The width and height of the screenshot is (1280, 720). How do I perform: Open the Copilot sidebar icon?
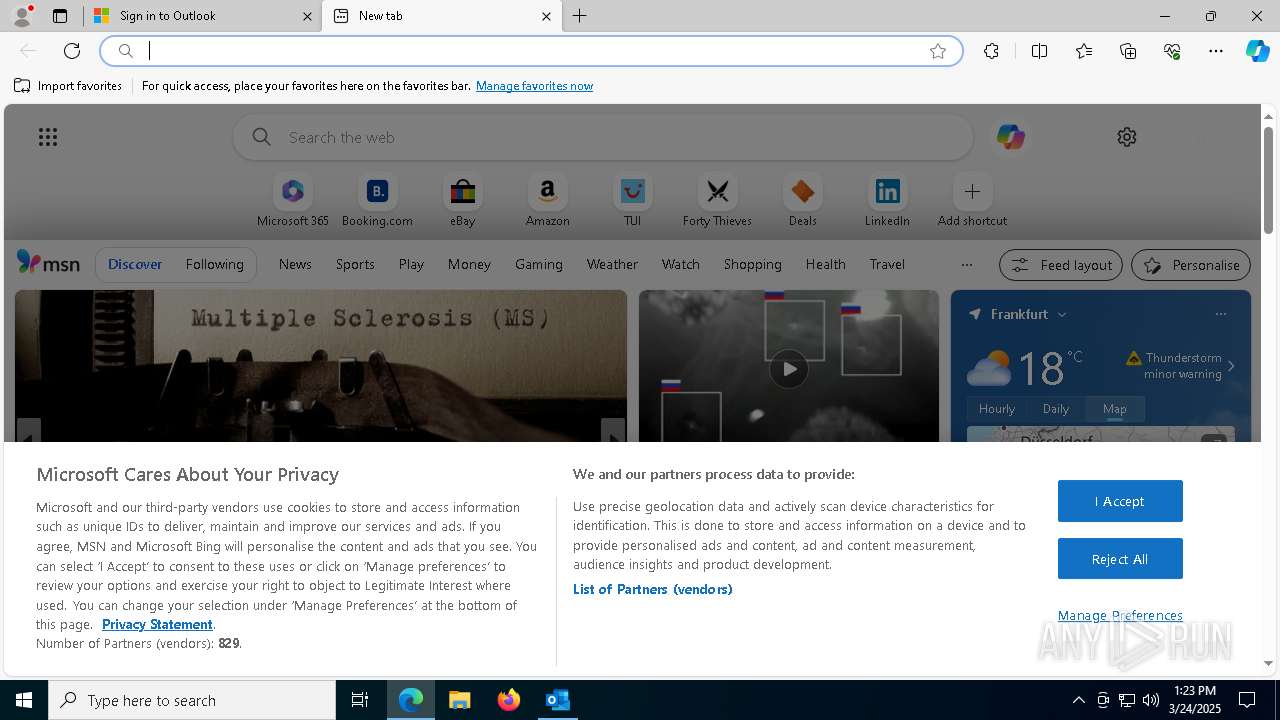pos(1257,51)
